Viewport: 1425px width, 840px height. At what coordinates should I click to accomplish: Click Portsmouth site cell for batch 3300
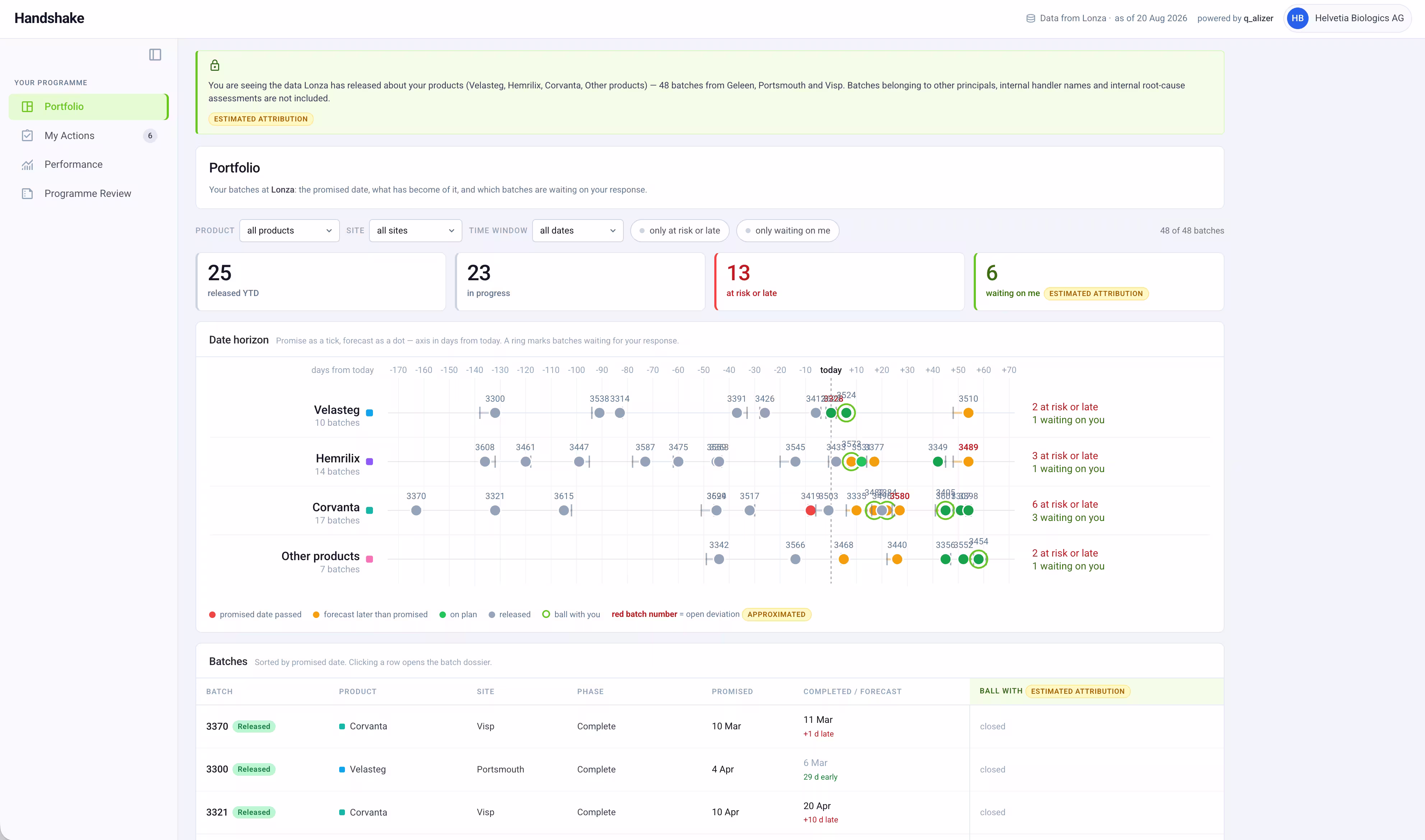pyautogui.click(x=500, y=769)
